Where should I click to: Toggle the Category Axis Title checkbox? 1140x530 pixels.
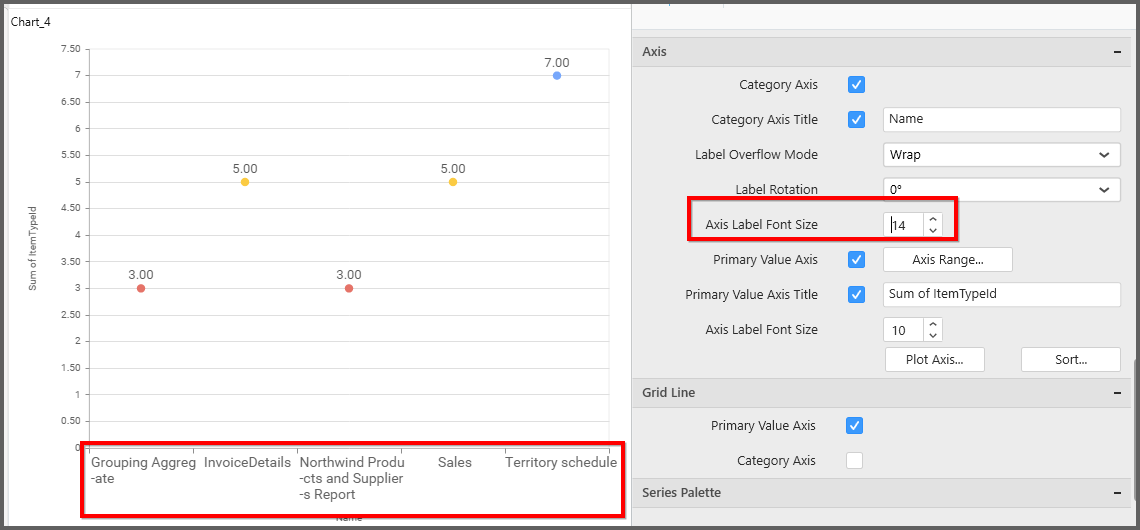[856, 120]
